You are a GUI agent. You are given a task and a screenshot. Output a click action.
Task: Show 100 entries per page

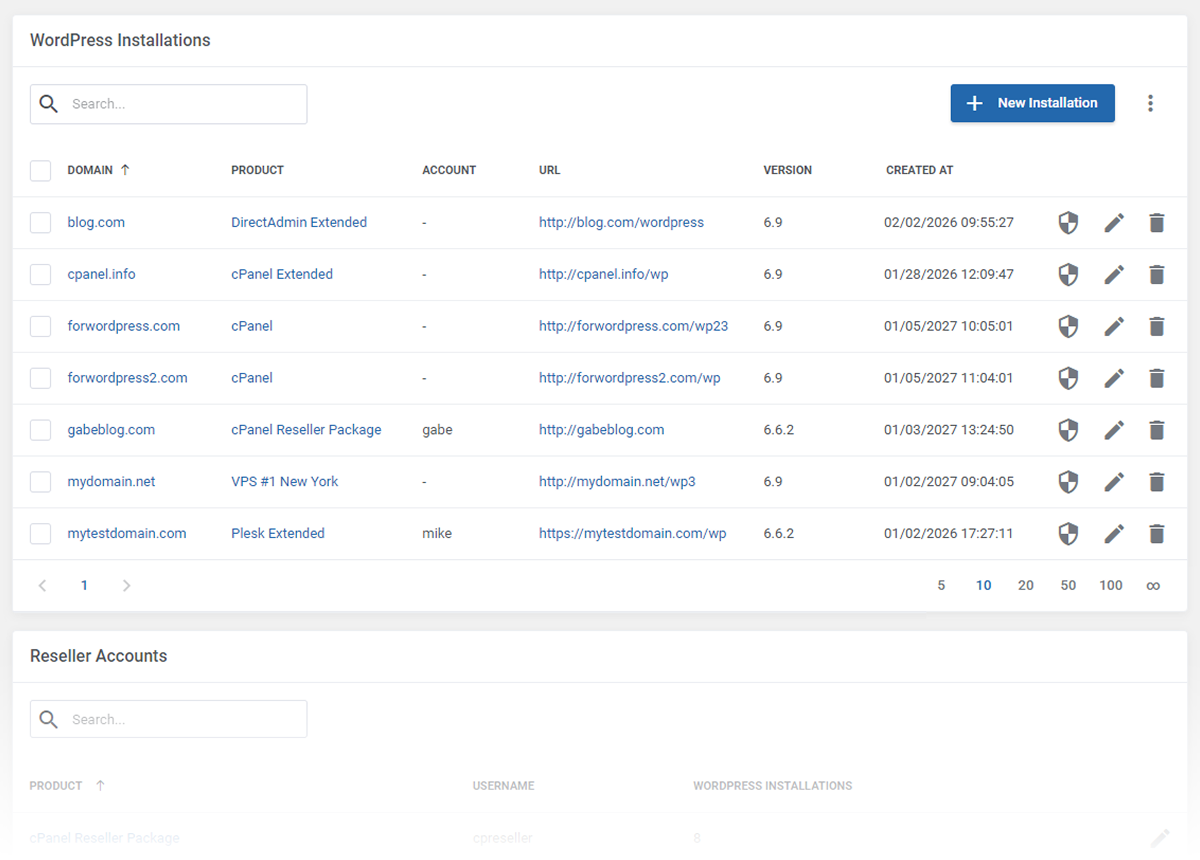(1111, 586)
